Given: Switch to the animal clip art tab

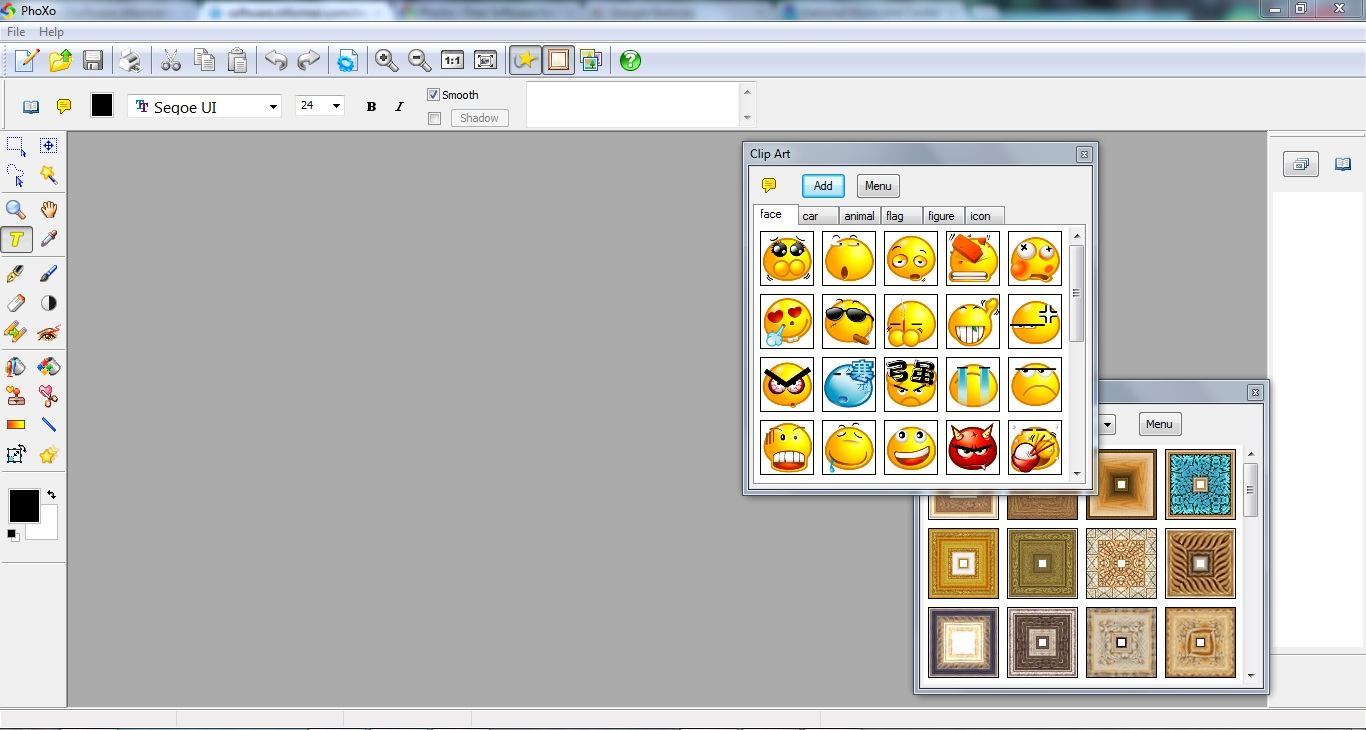Looking at the screenshot, I should point(858,216).
